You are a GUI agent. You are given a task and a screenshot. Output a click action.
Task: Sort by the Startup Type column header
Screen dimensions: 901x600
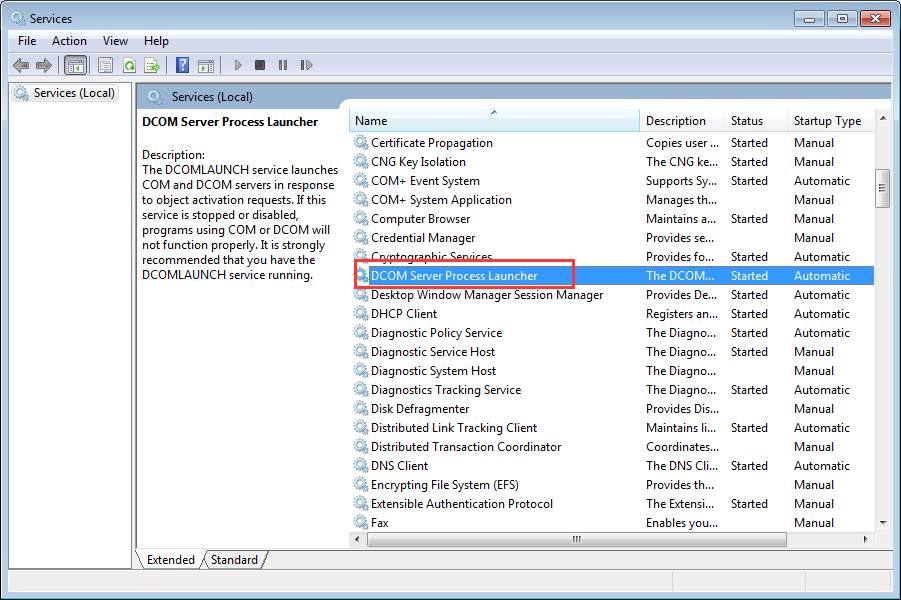[830, 121]
